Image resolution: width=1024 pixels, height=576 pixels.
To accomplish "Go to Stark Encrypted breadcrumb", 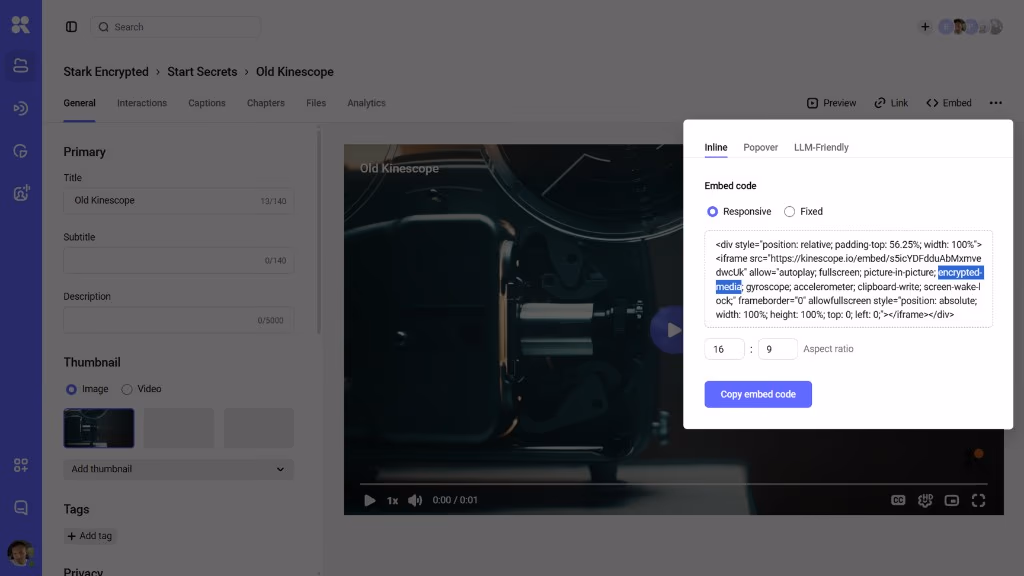I will [106, 72].
